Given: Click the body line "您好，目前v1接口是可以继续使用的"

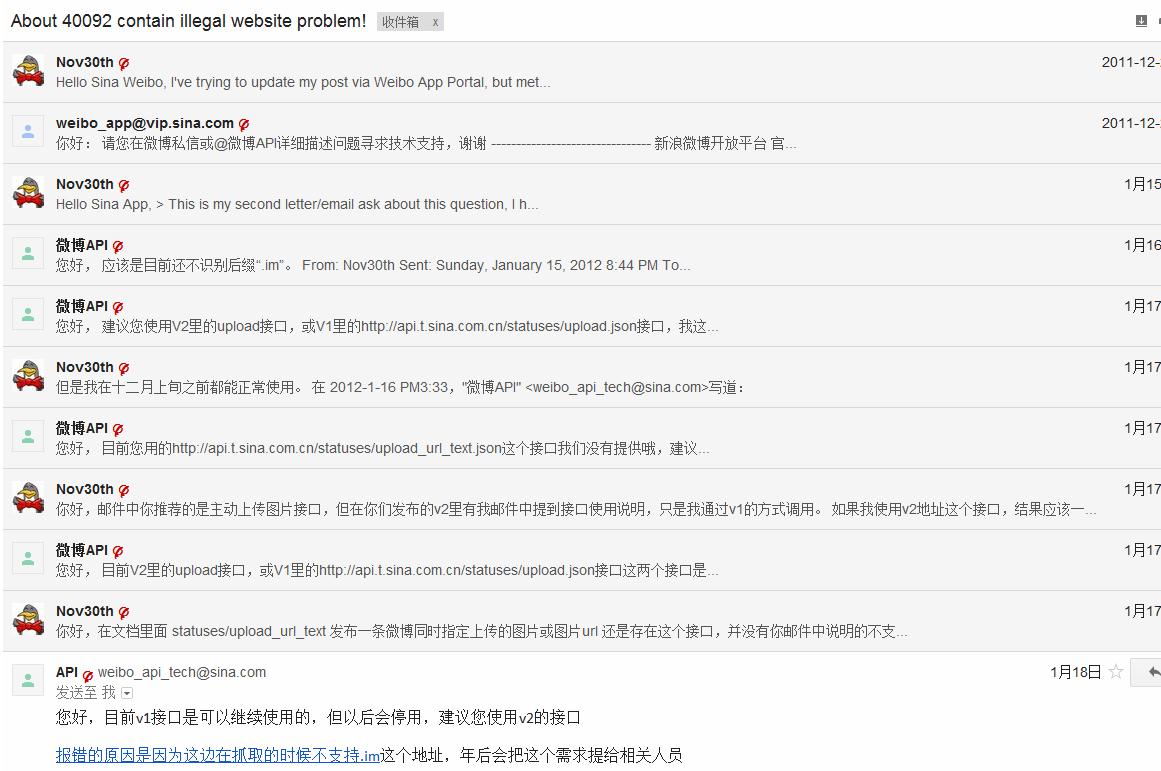Looking at the screenshot, I should tap(318, 718).
